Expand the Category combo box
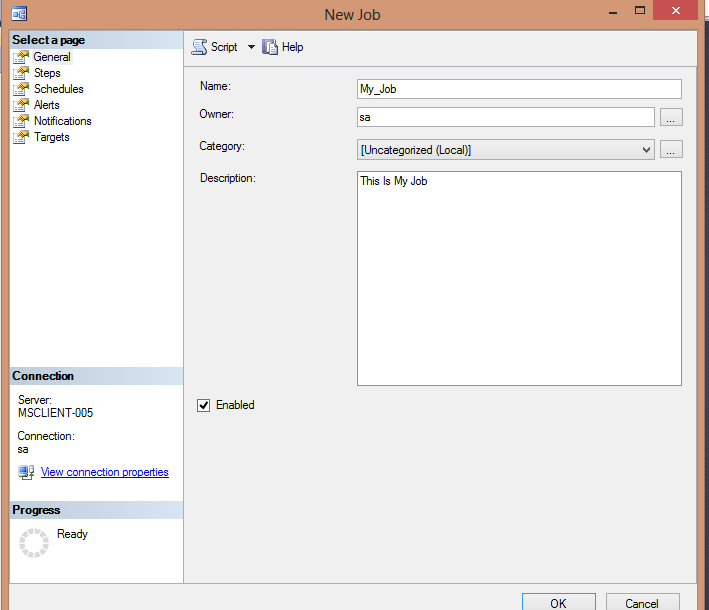Screen dimensions: 709x610 tap(646, 150)
